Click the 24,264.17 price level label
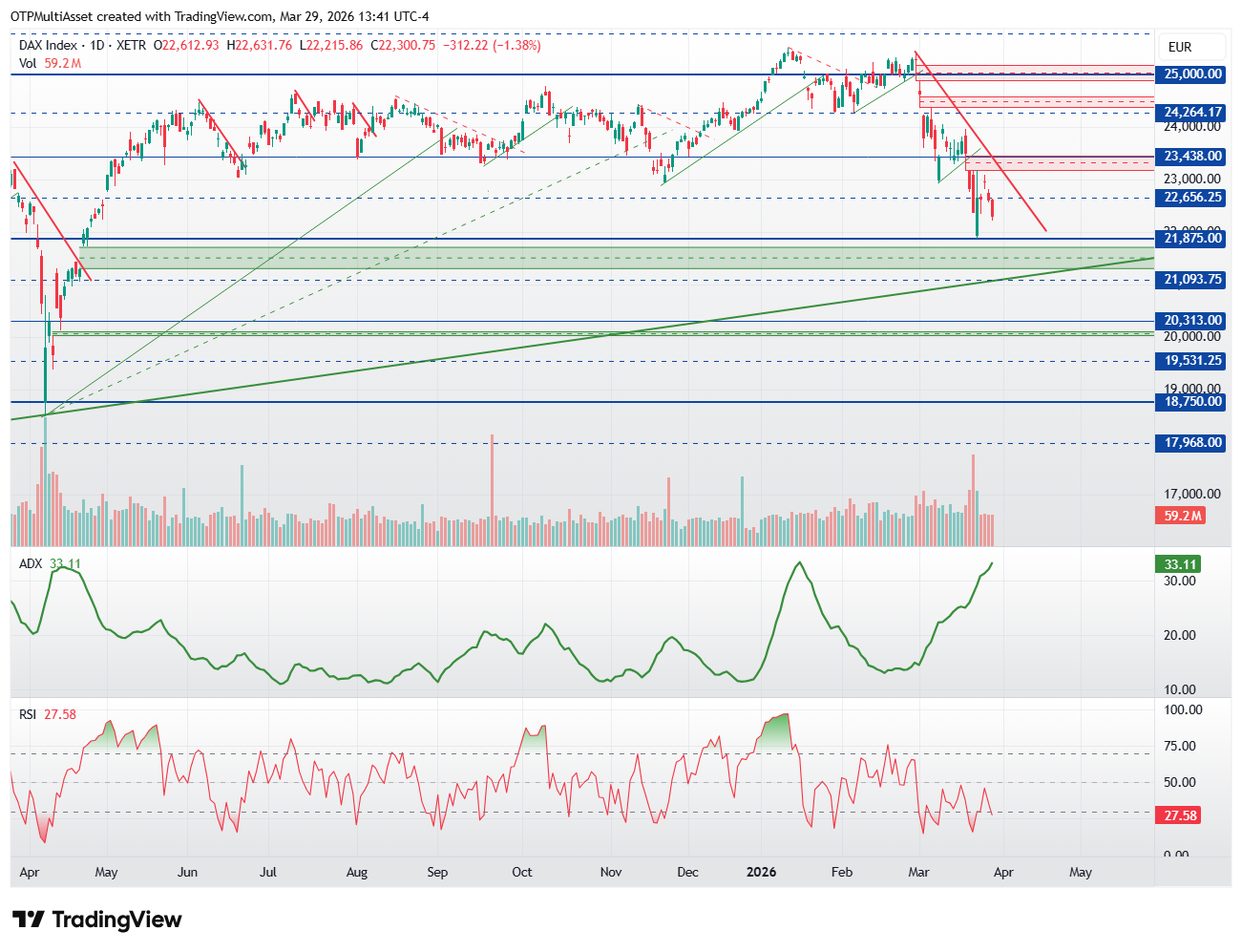The height and width of the screenshot is (952, 1242). 1192,113
